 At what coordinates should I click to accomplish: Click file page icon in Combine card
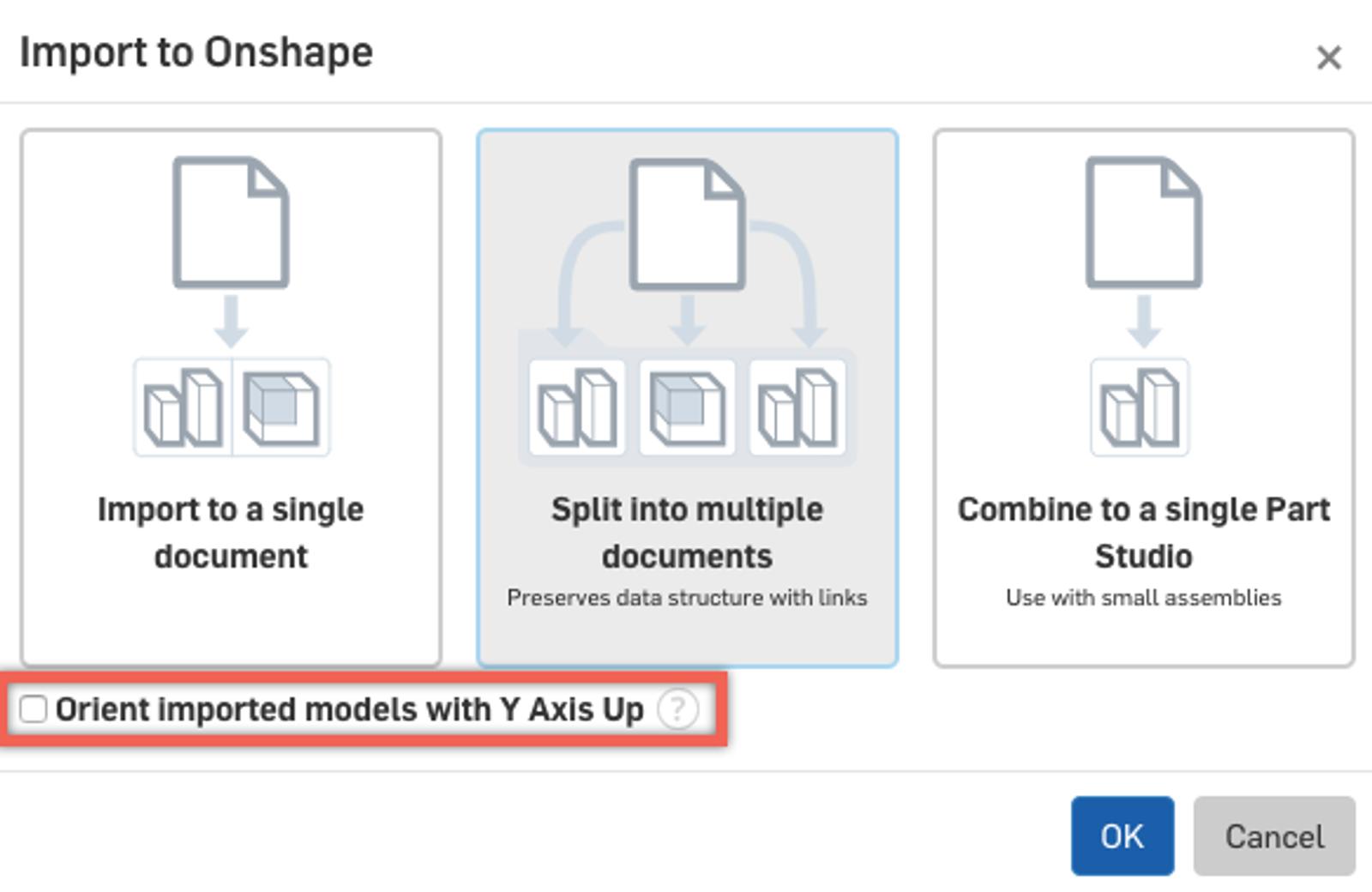1143,221
